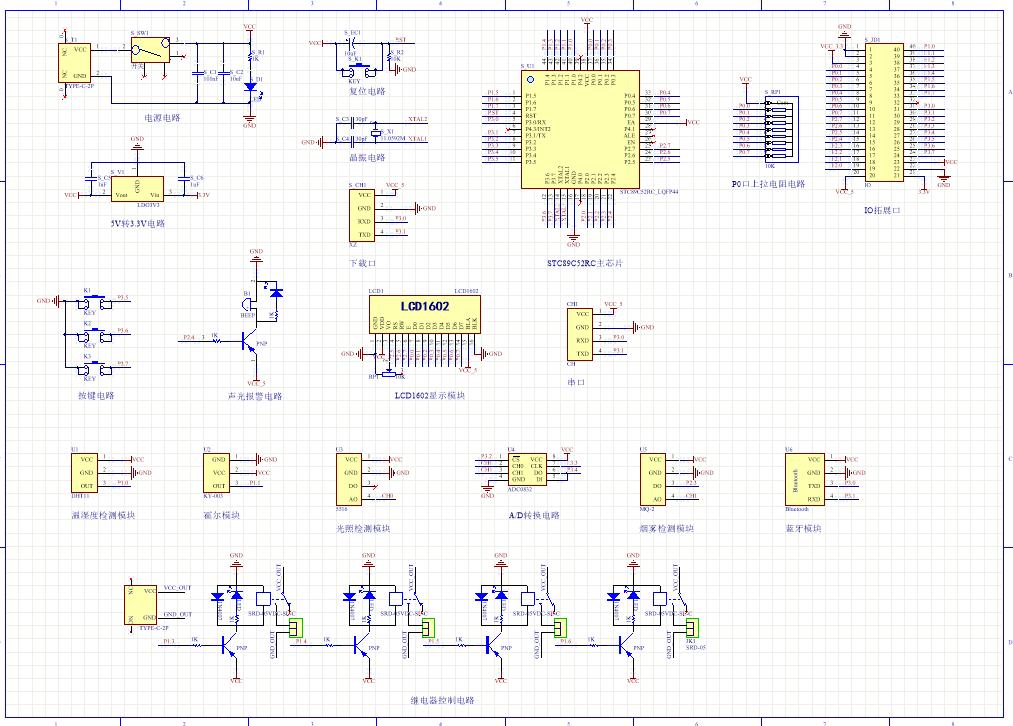Click the LDO3V3 voltage regulator block
This screenshot has width=1013, height=726.
tap(137, 186)
